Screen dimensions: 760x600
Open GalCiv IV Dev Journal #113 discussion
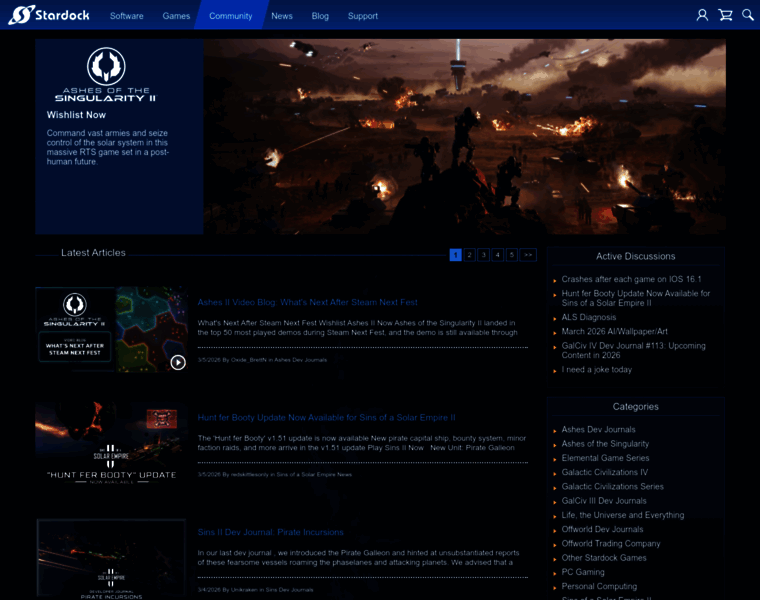click(x=633, y=350)
